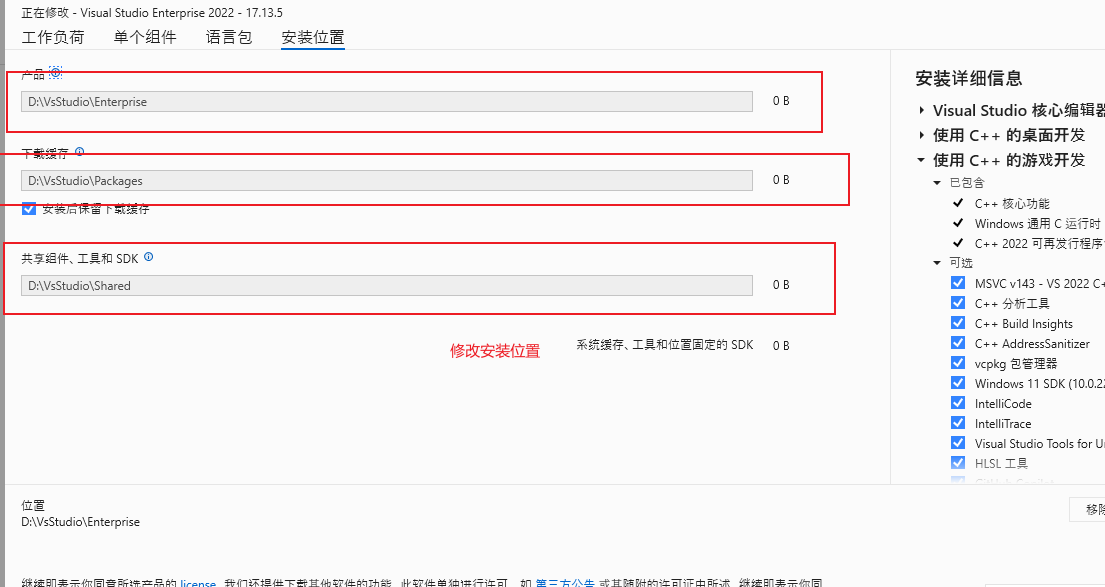
Task: Collapse 使用 C++ 的游戏开发 section
Action: pos(921,160)
